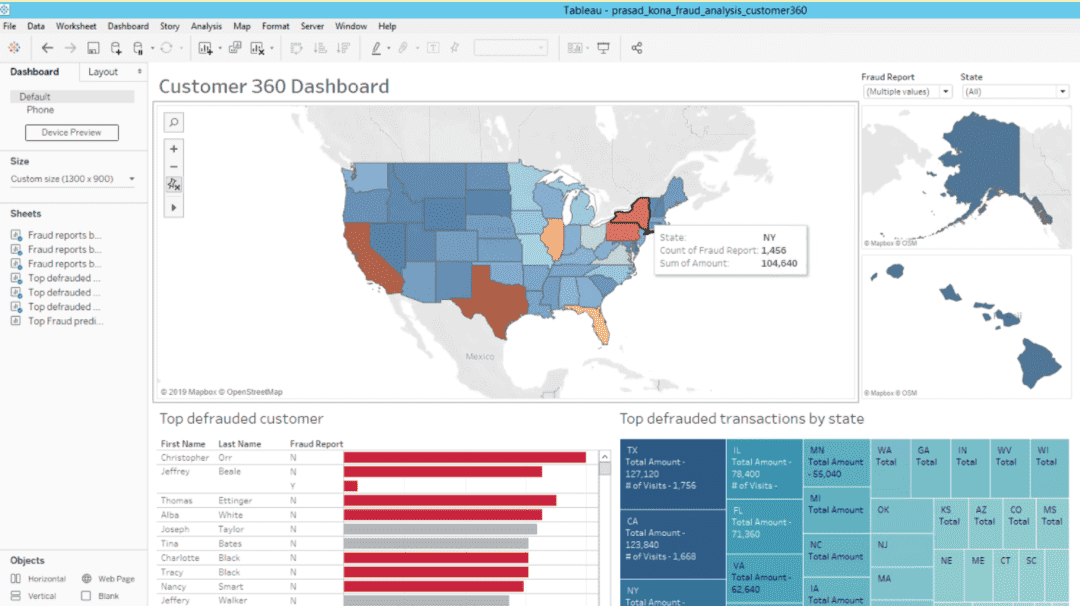Click the Device Preview button

pyautogui.click(x=71, y=132)
